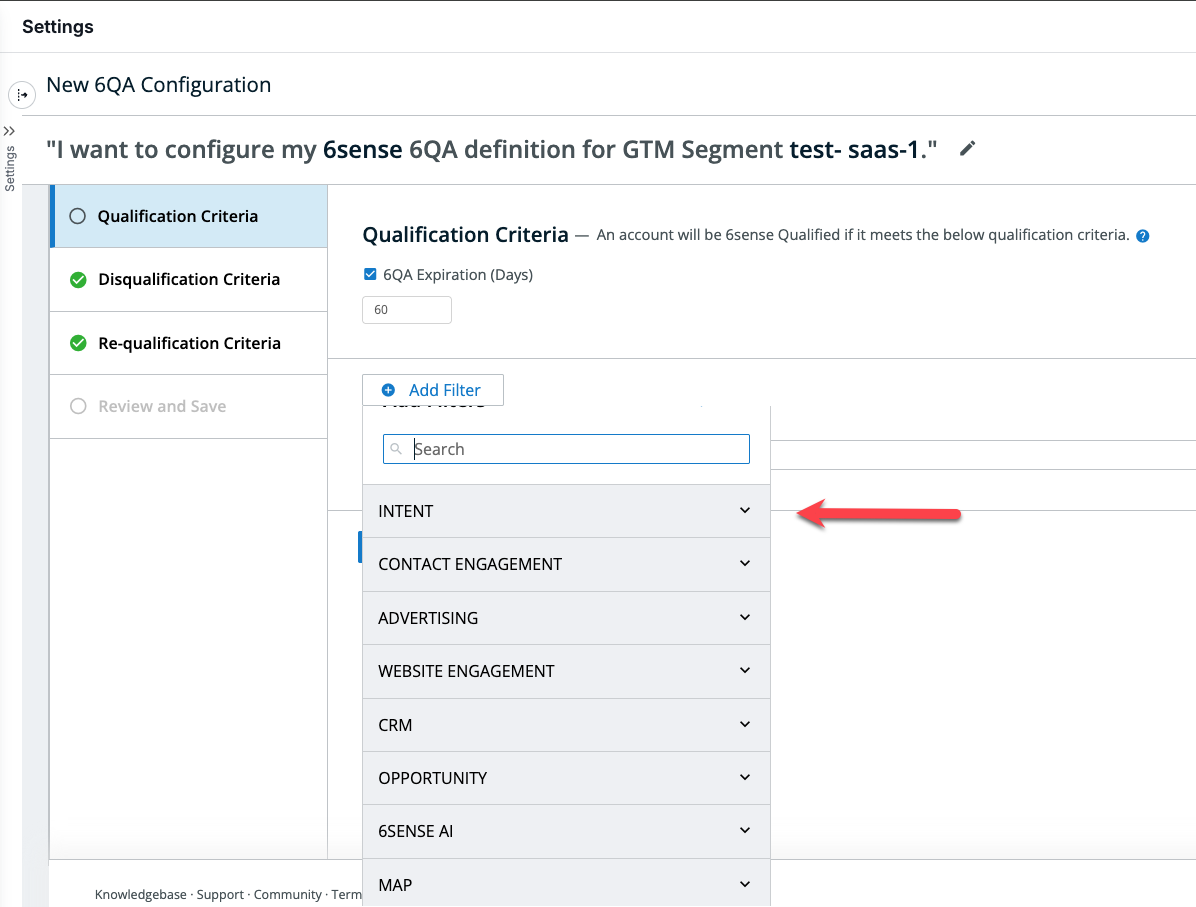Screen dimensions: 1196x907
Task: Select the Qualification Criteria step circle
Action: pos(78,216)
